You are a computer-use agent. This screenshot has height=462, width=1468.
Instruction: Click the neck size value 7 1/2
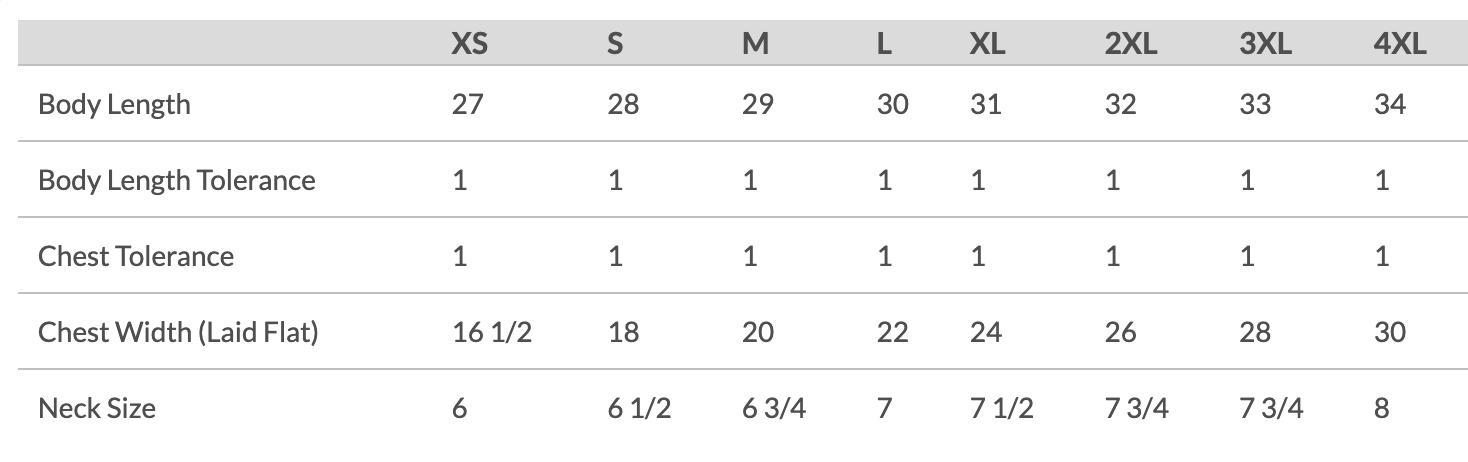1001,408
